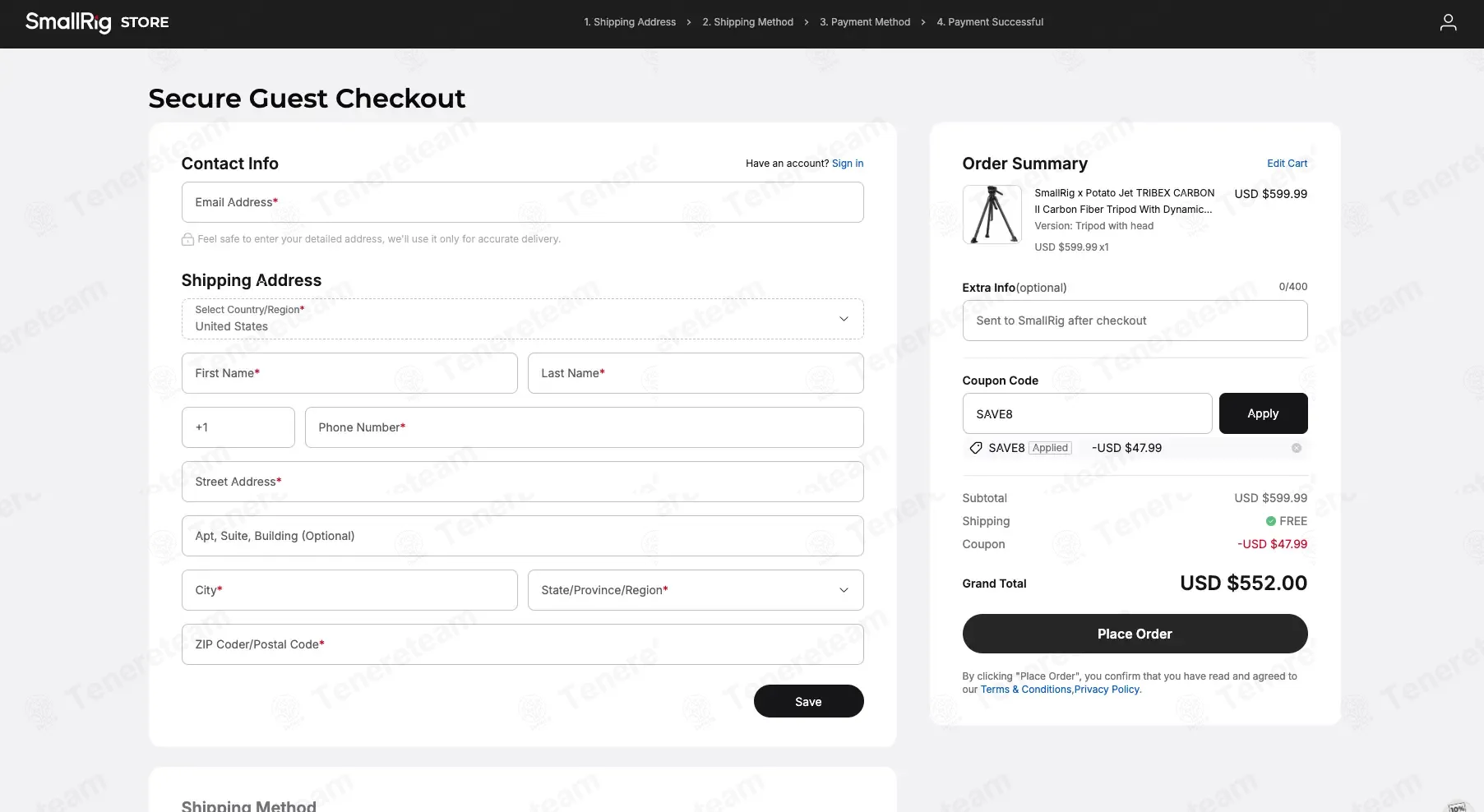
Task: Open the Privacy Policy link
Action: point(1107,690)
